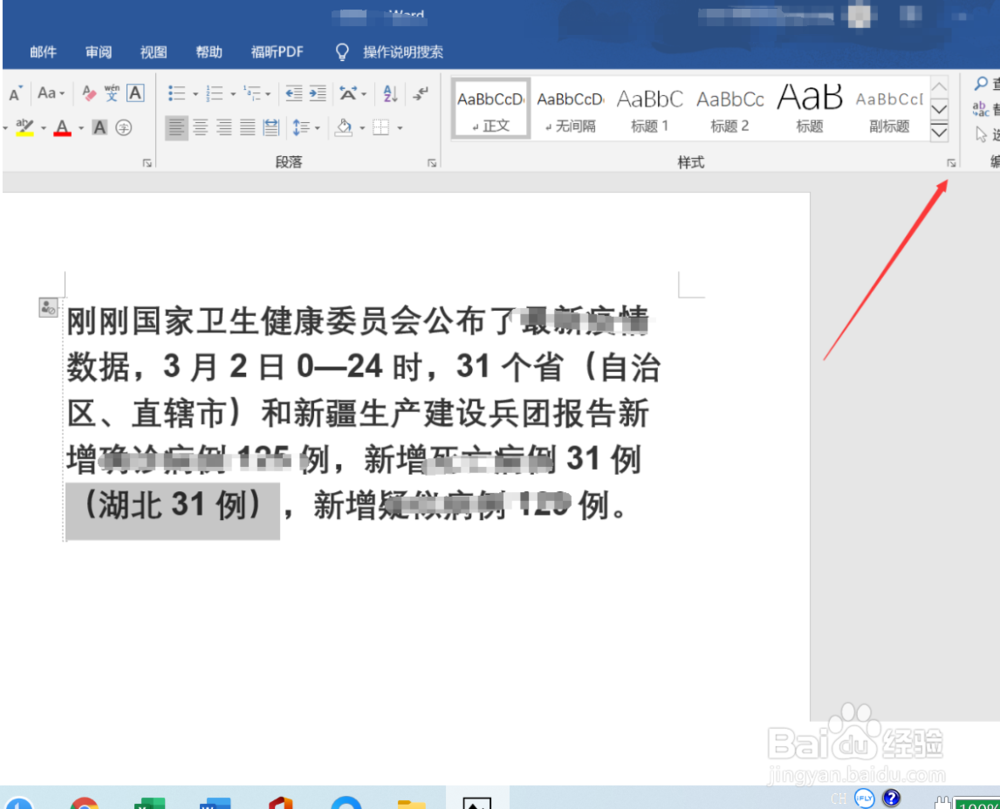Toggle Distributed paragraph alignment
1000x809 pixels.
point(271,128)
